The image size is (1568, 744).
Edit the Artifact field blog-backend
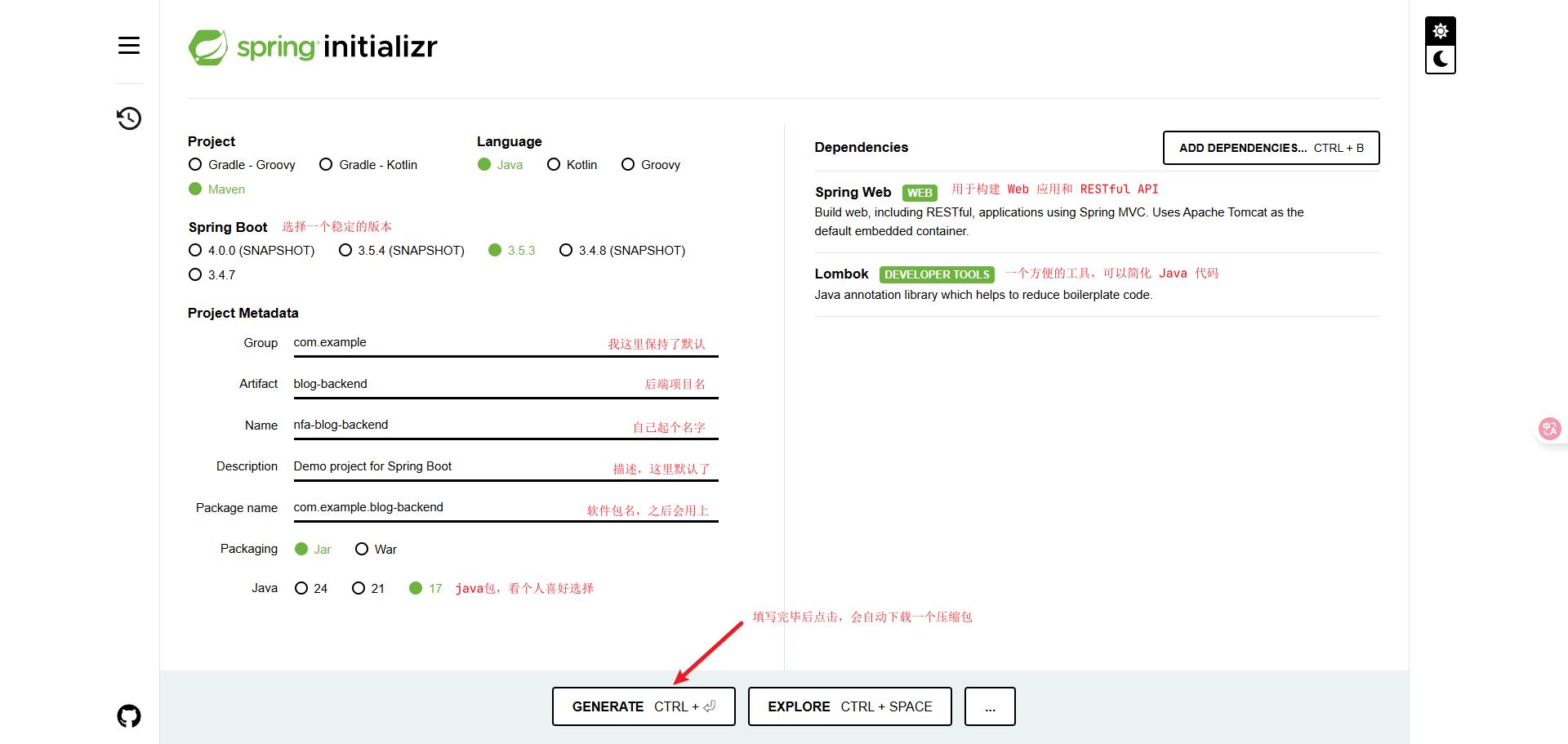[x=506, y=384]
